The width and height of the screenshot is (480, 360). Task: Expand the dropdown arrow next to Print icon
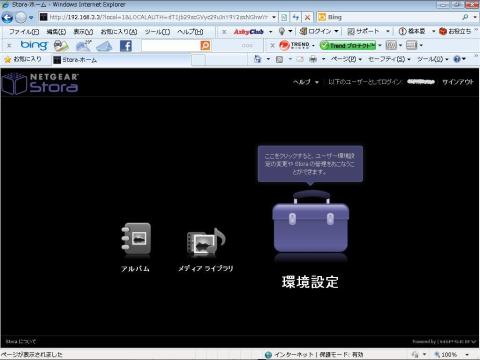pos(323,59)
